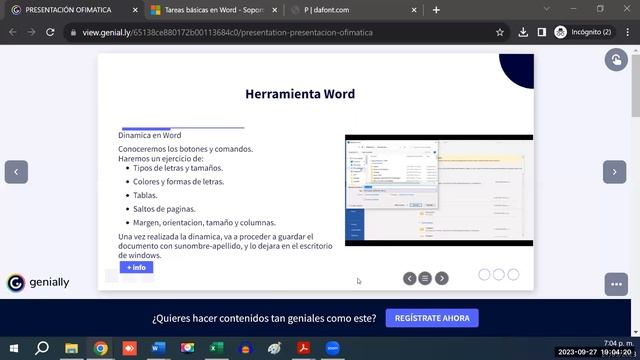Click the + info button
The width and height of the screenshot is (640, 360).
(x=136, y=267)
